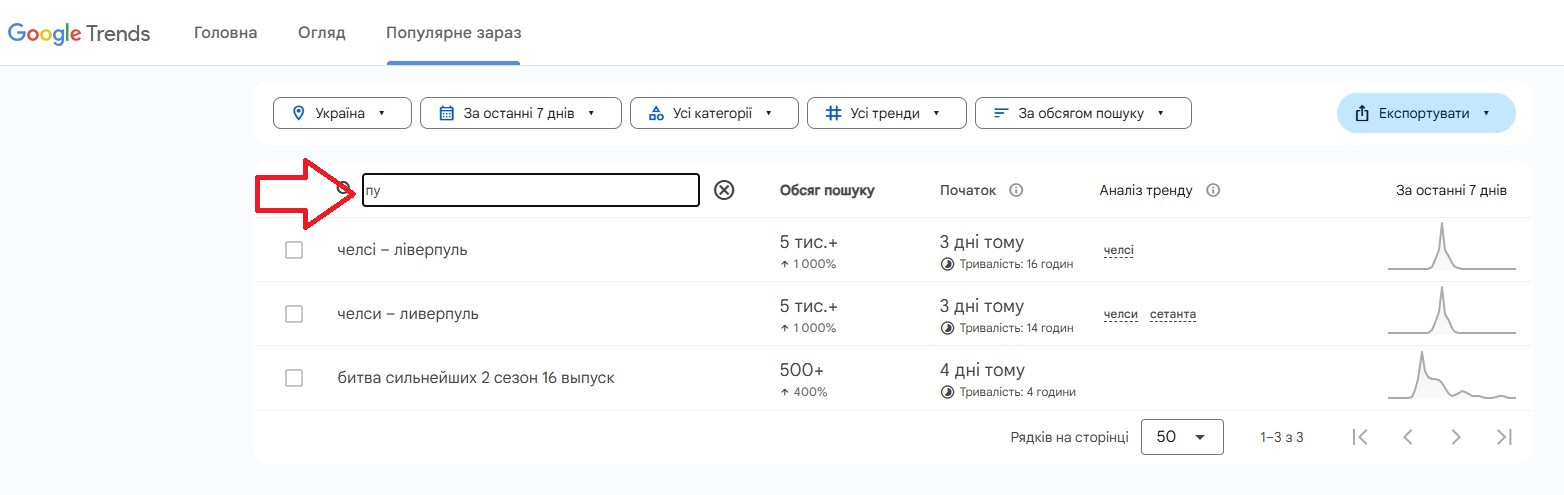This screenshot has width=1564, height=495.
Task: Tick the битва сильнейших 2 сезон checkbox
Action: pos(294,378)
